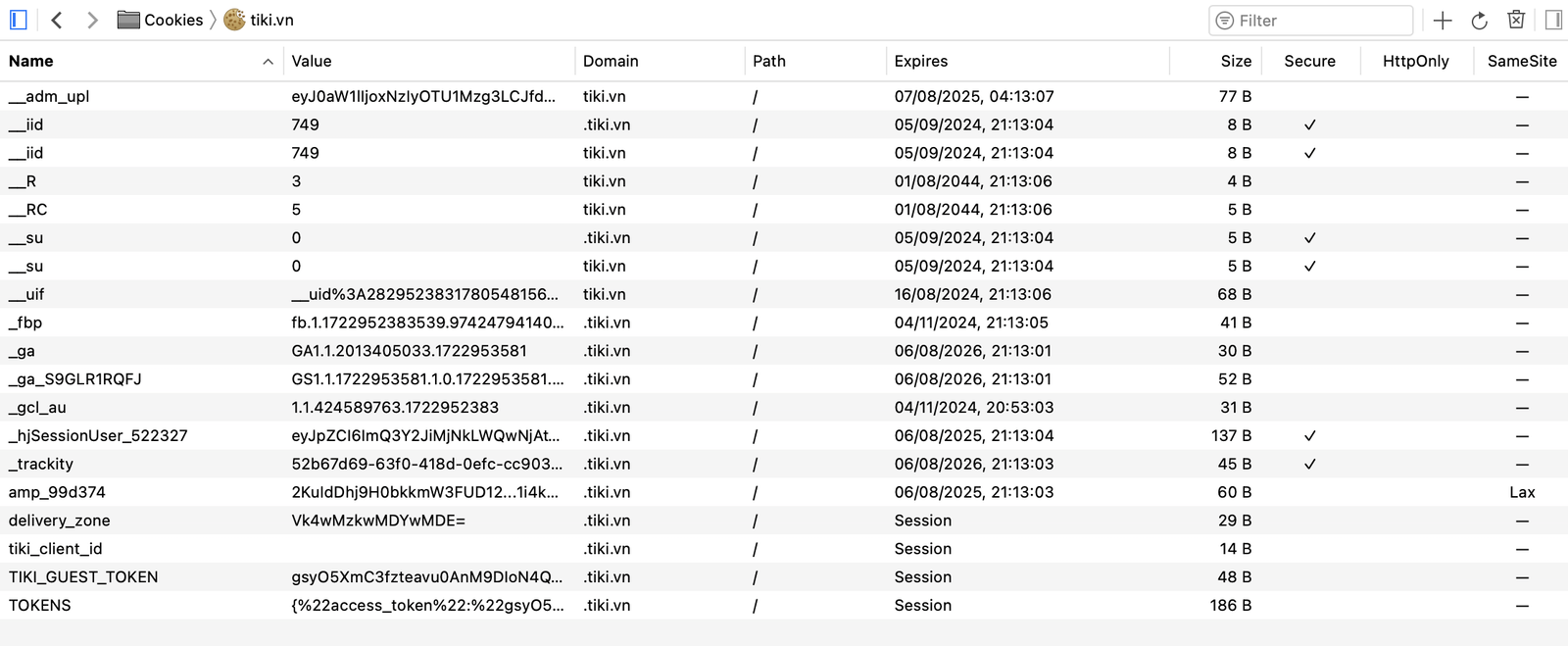The image size is (1568, 646).
Task: Sort cookies by Size column header
Action: (x=1235, y=61)
